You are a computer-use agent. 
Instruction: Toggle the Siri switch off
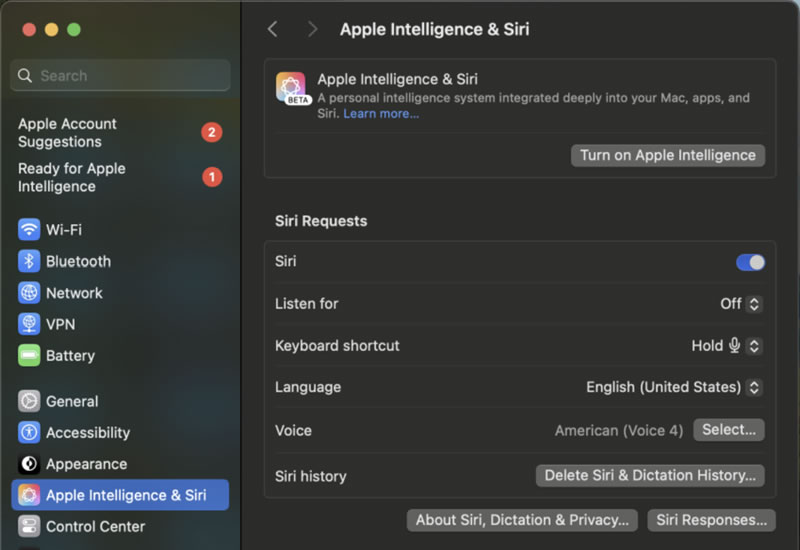pyautogui.click(x=750, y=262)
